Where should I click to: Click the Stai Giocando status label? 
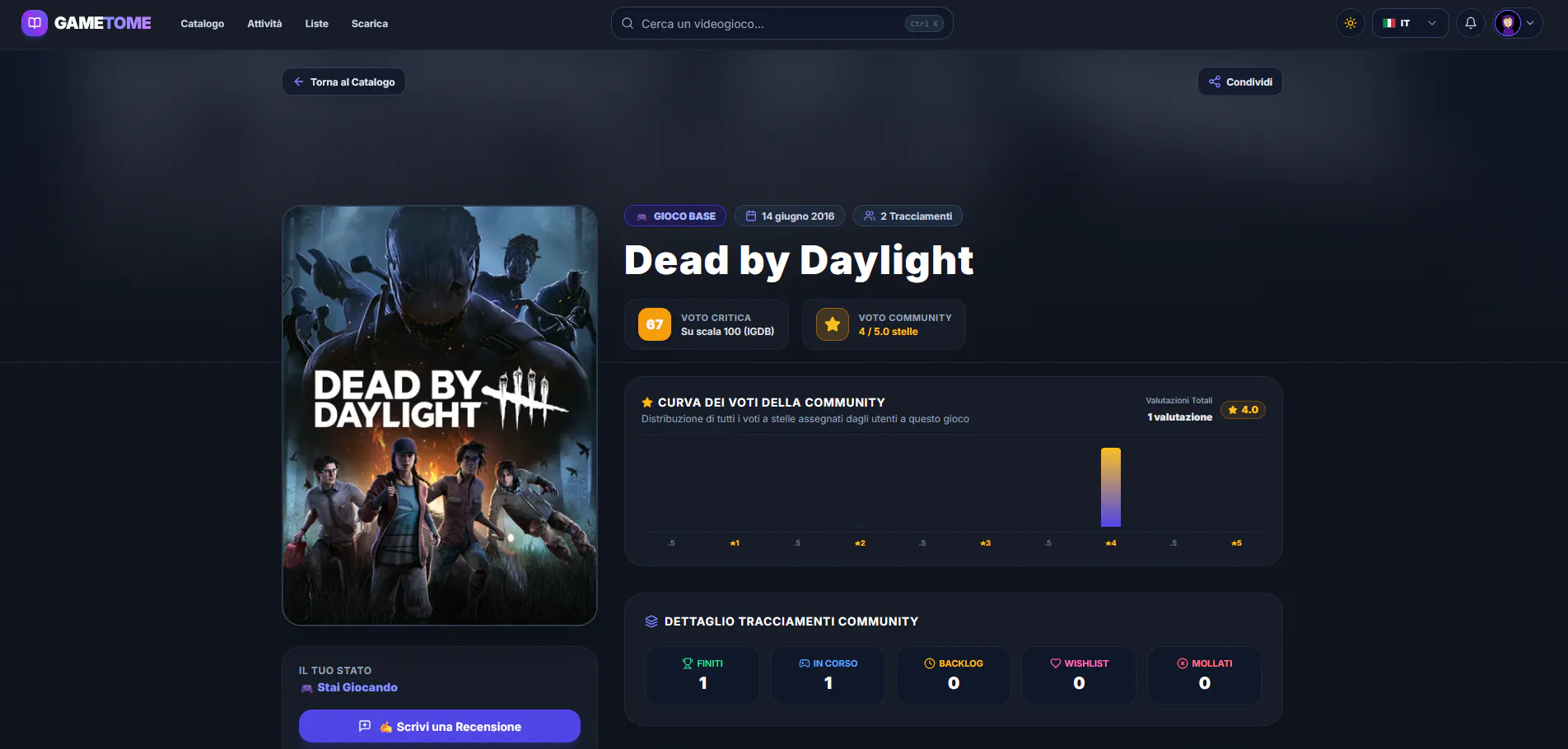tap(357, 687)
